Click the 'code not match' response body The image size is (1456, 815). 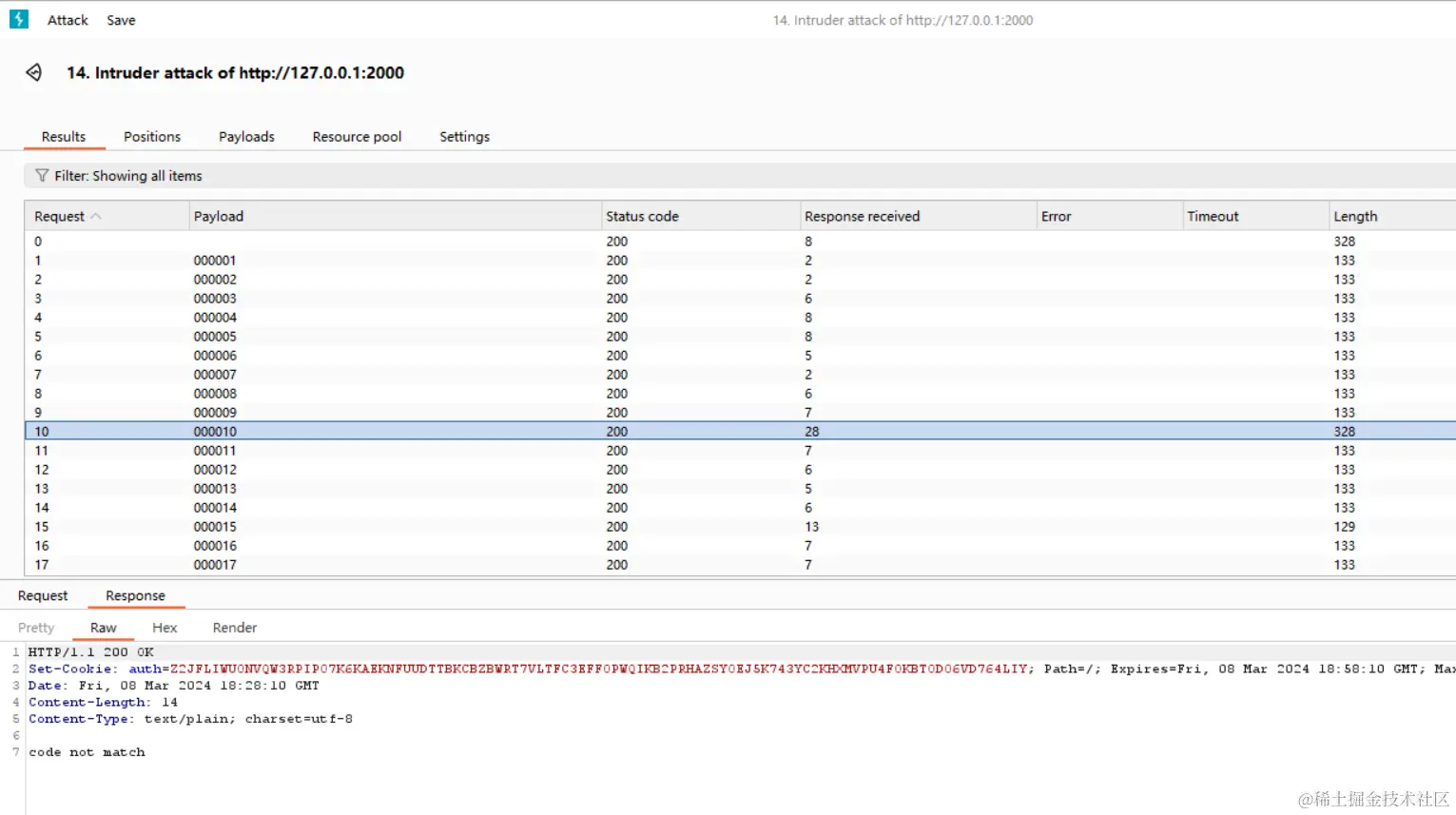pos(87,752)
